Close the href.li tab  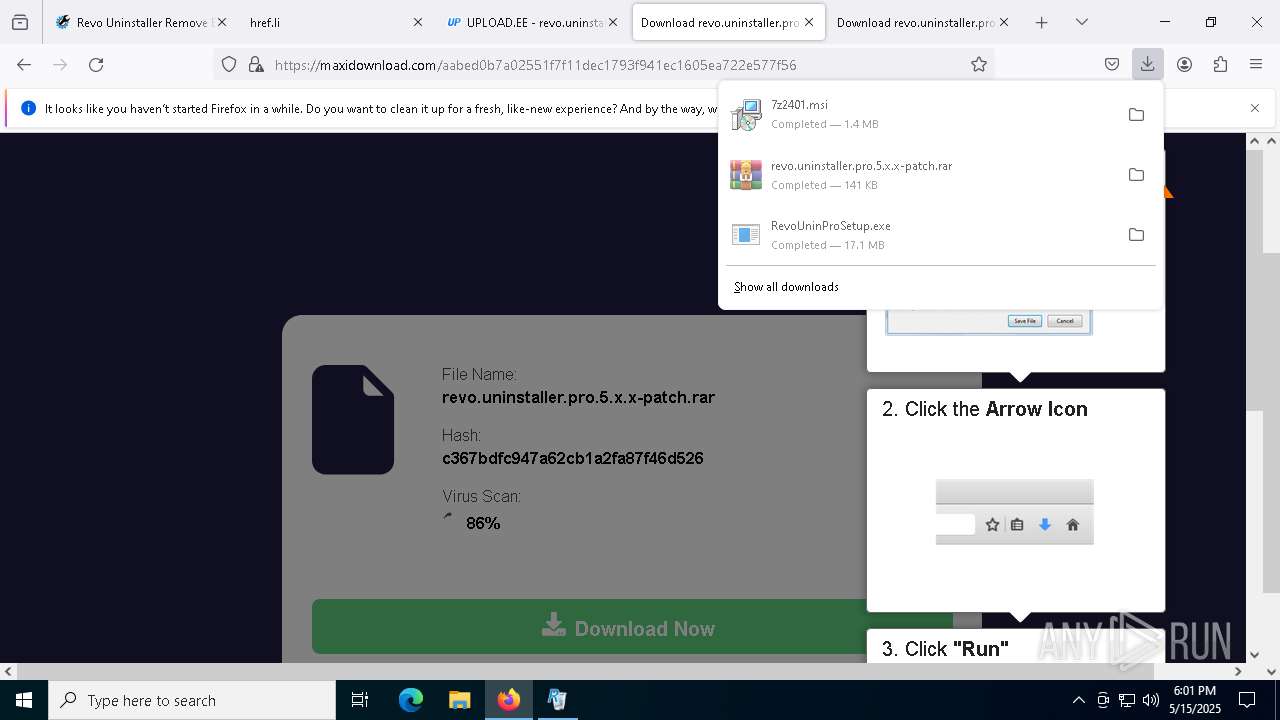(417, 22)
